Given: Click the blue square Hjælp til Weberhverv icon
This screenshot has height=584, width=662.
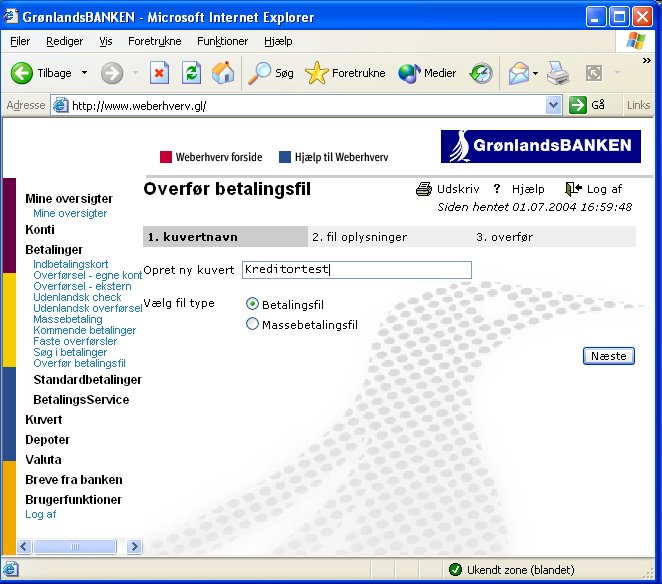Looking at the screenshot, I should (x=285, y=157).
